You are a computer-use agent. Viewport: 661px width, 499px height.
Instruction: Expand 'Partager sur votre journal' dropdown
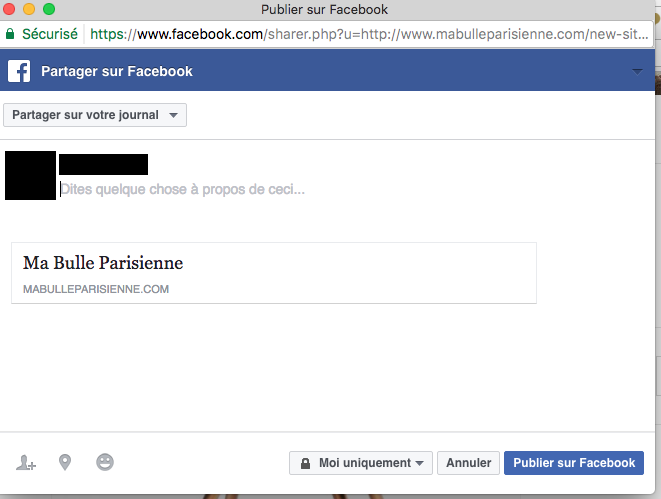(x=95, y=115)
